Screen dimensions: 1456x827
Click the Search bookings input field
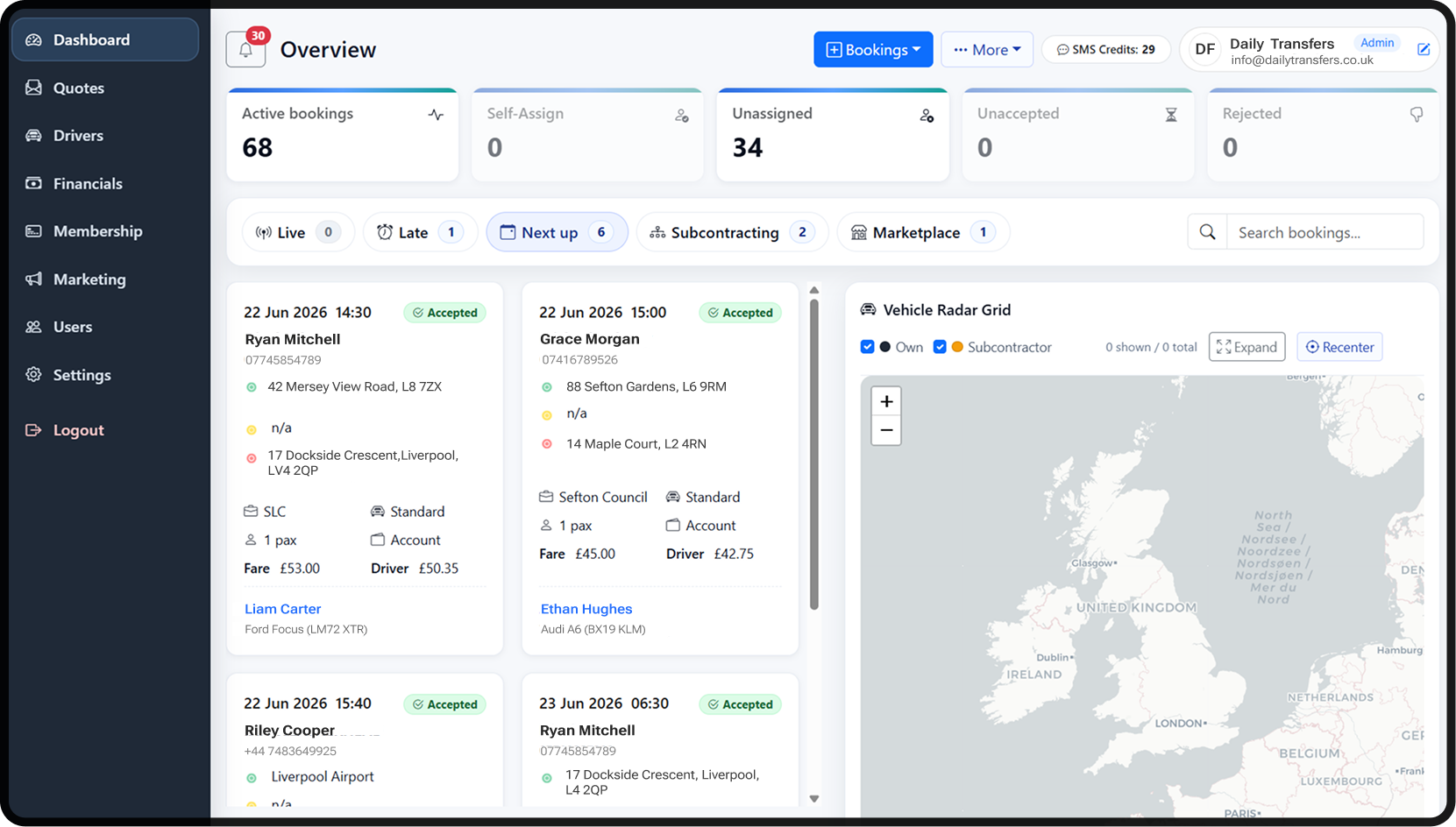tap(1325, 232)
